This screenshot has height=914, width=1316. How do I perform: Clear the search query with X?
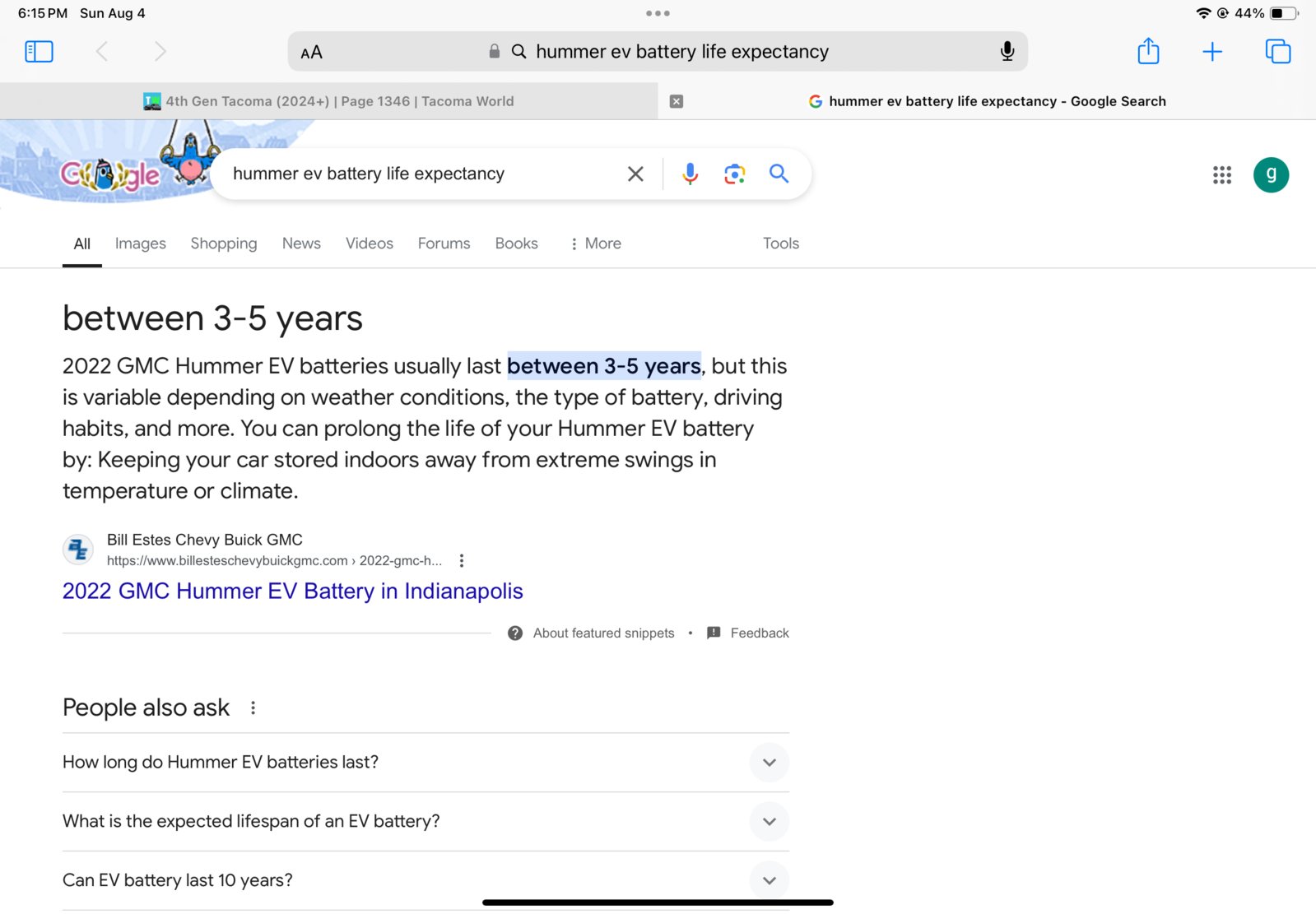coord(635,174)
